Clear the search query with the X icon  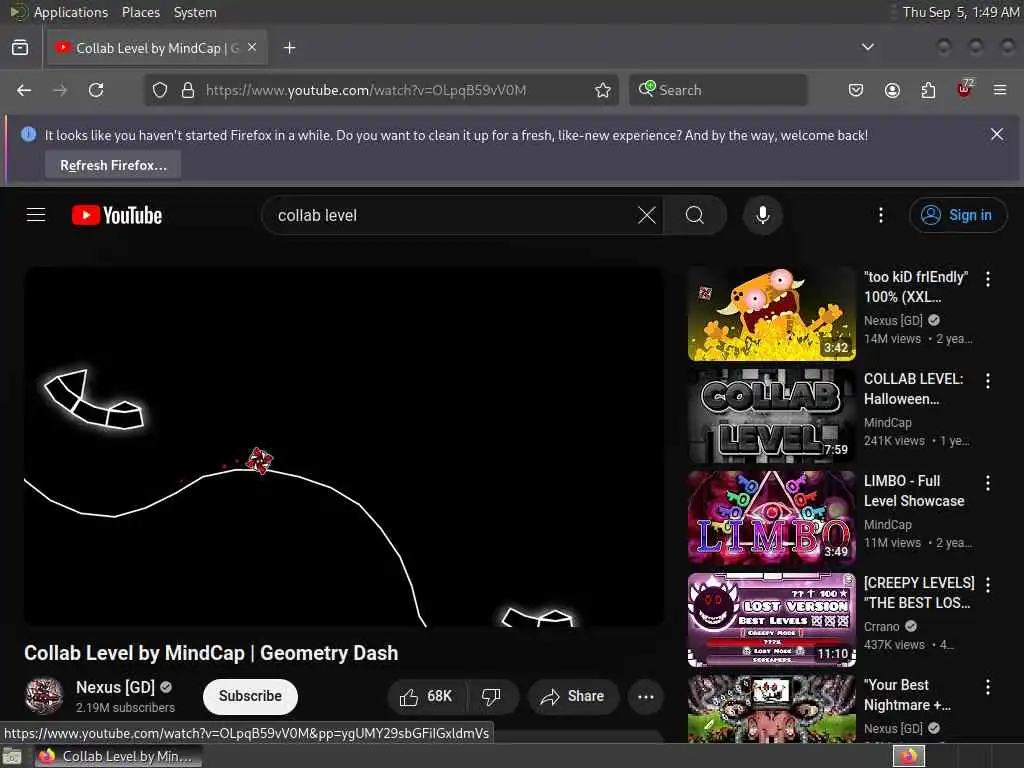point(647,215)
